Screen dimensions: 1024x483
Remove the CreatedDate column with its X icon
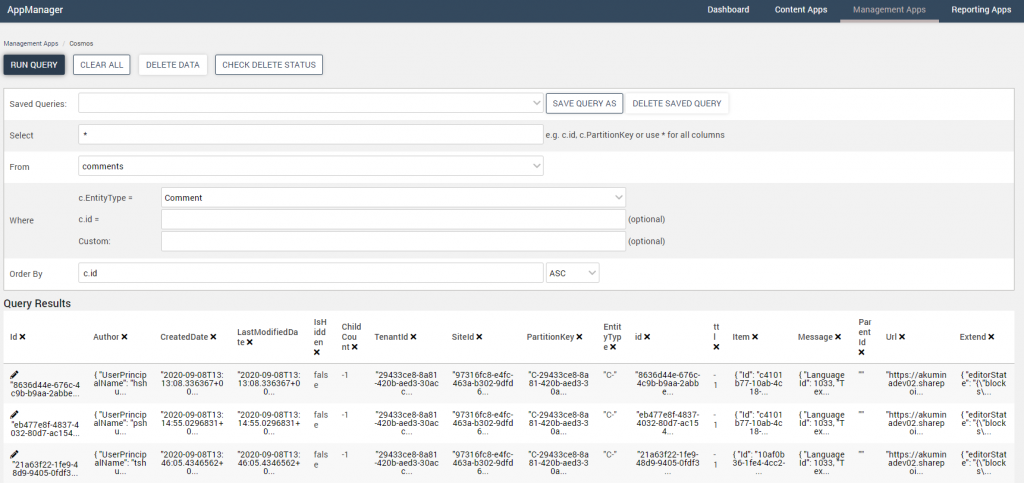tap(213, 337)
